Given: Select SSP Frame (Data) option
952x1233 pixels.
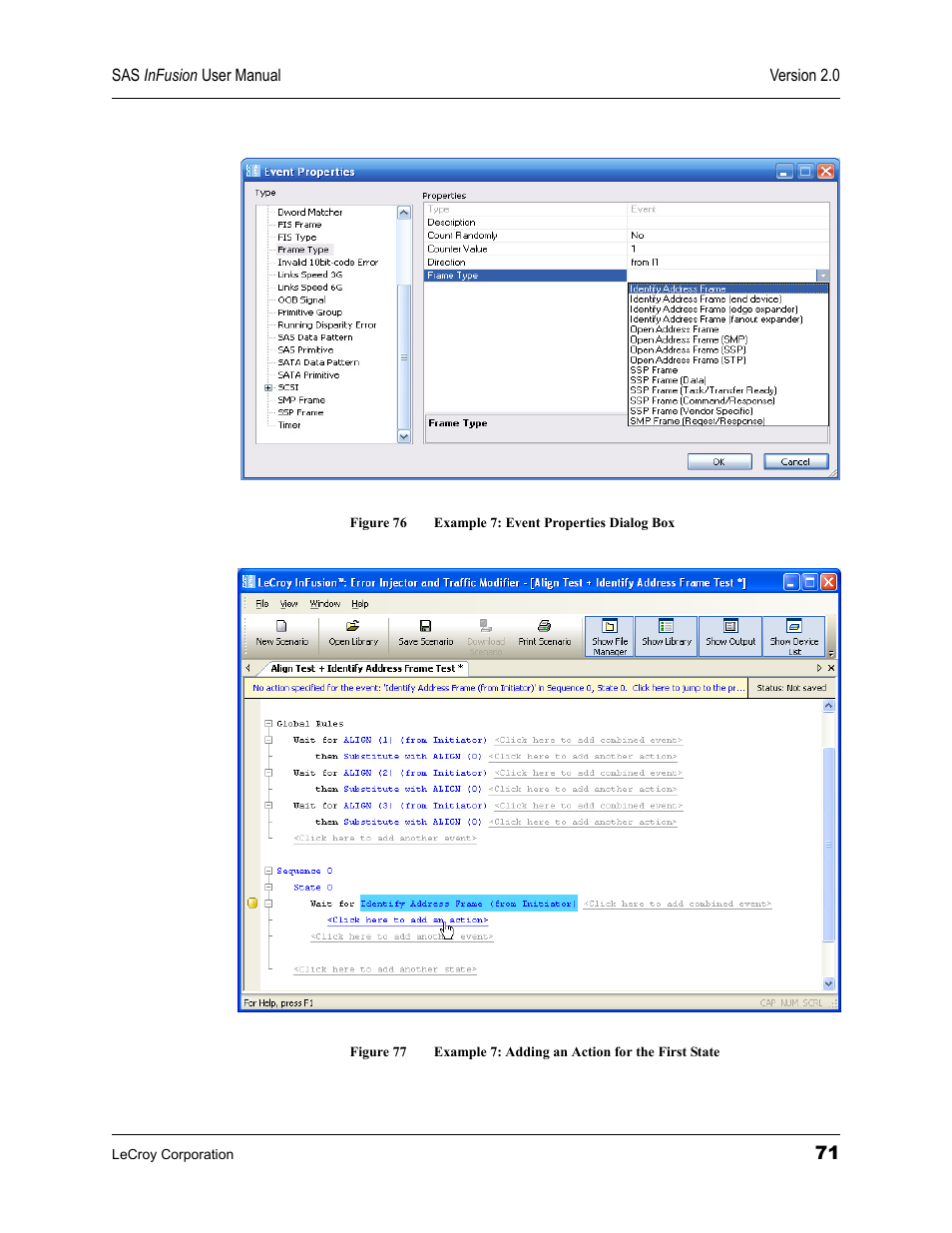Looking at the screenshot, I should (668, 380).
